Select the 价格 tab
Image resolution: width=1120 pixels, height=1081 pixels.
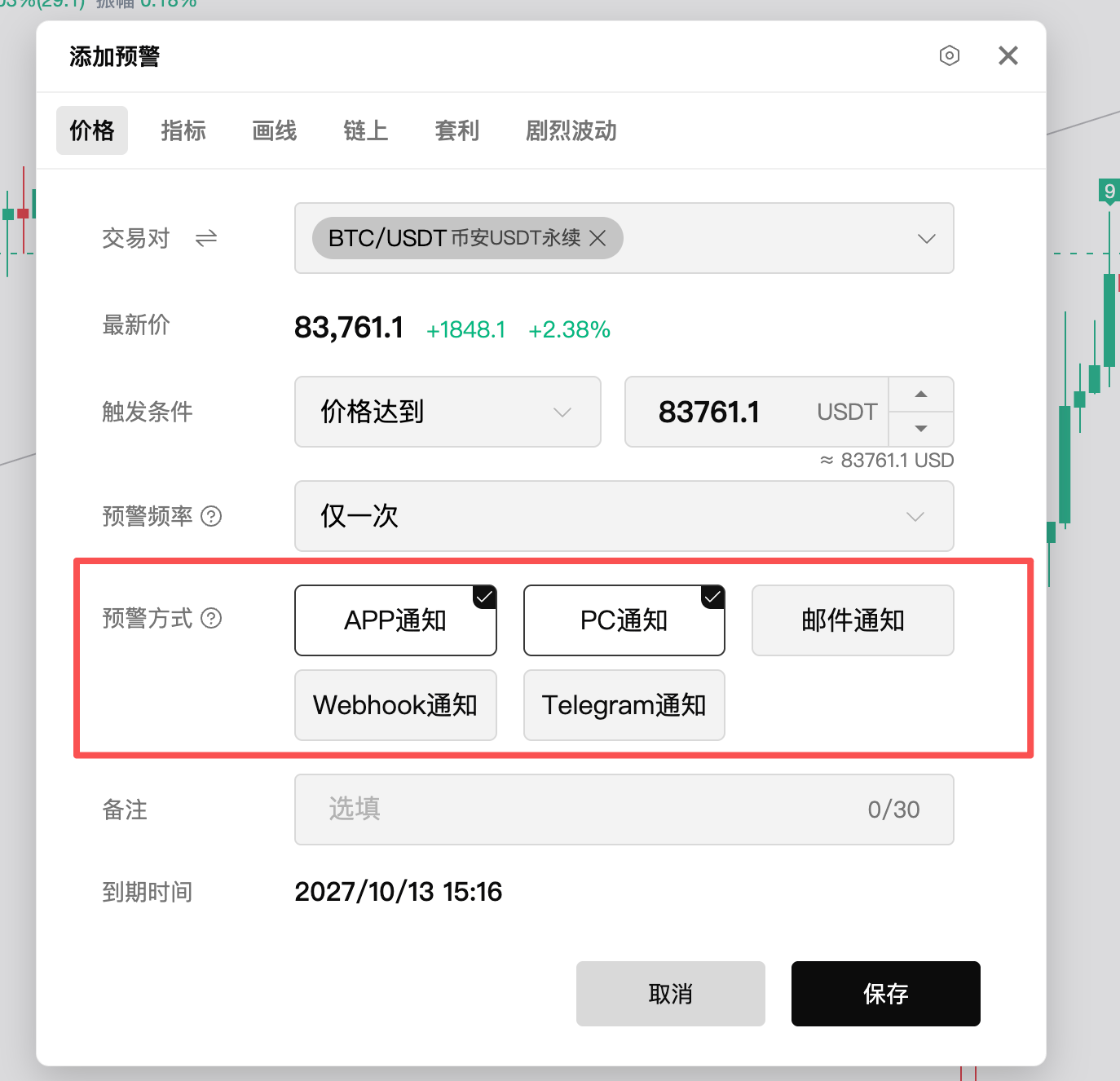pyautogui.click(x=92, y=130)
